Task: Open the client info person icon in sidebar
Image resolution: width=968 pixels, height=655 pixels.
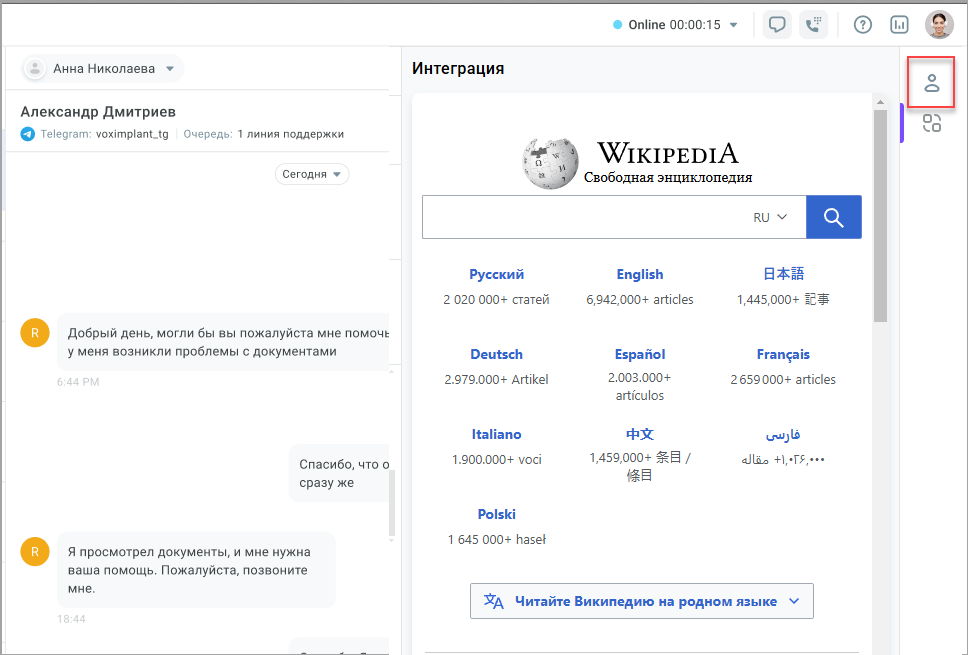Action: 931,83
